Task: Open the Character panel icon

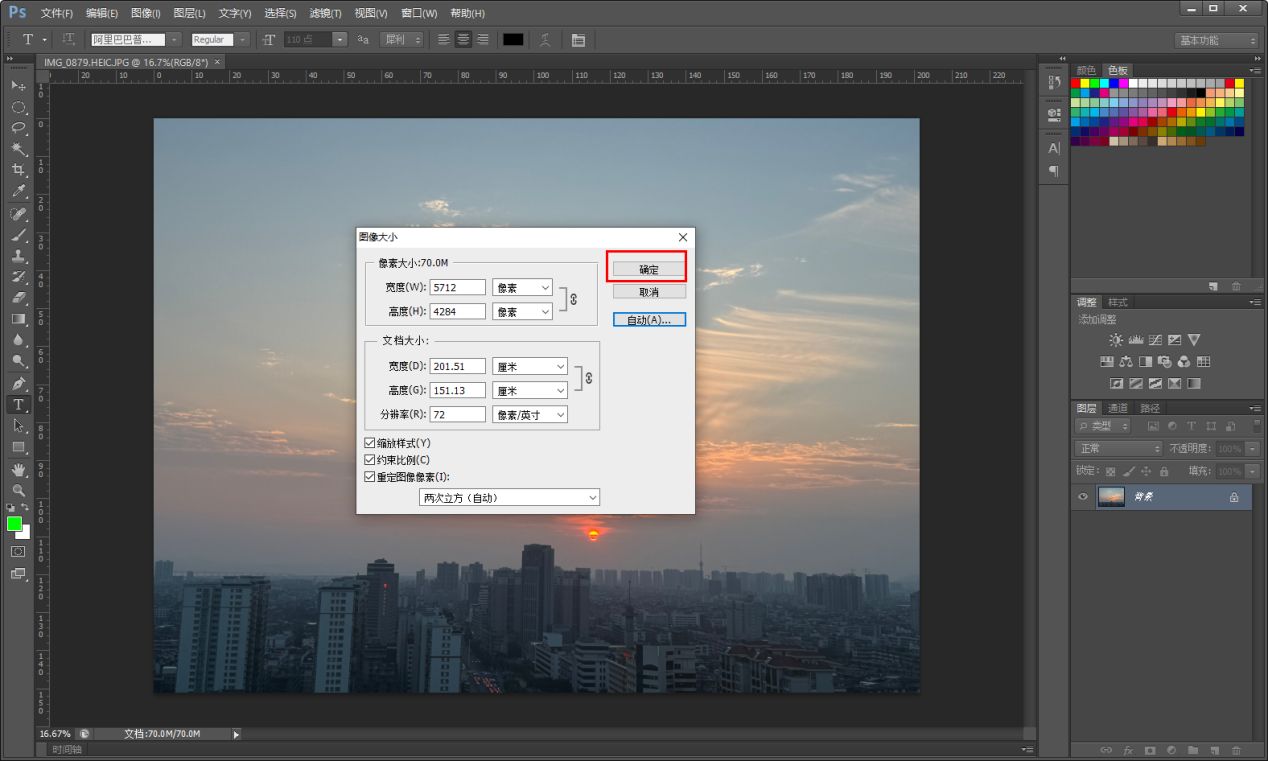Action: coord(1054,148)
